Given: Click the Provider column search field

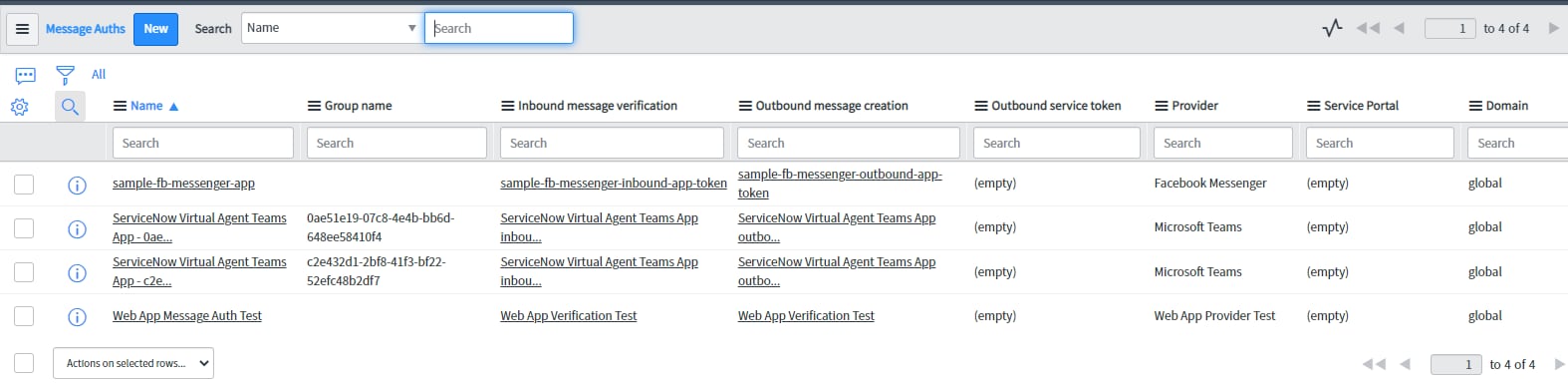Looking at the screenshot, I should [1223, 143].
